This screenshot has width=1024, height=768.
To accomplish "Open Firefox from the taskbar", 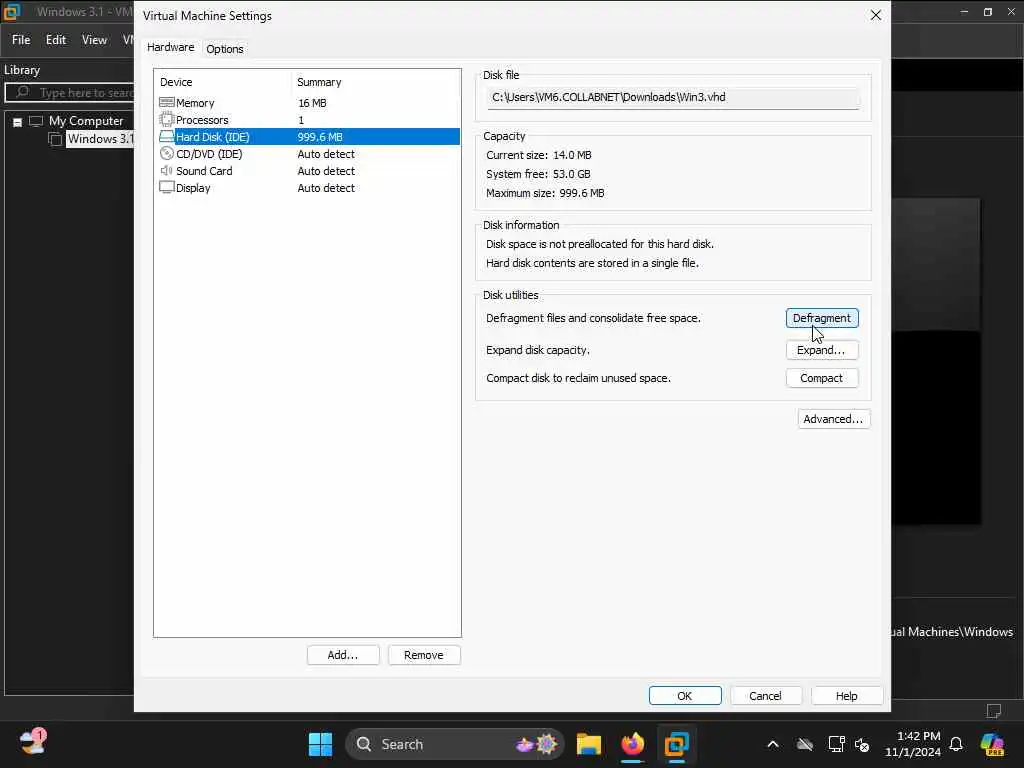I will (632, 744).
